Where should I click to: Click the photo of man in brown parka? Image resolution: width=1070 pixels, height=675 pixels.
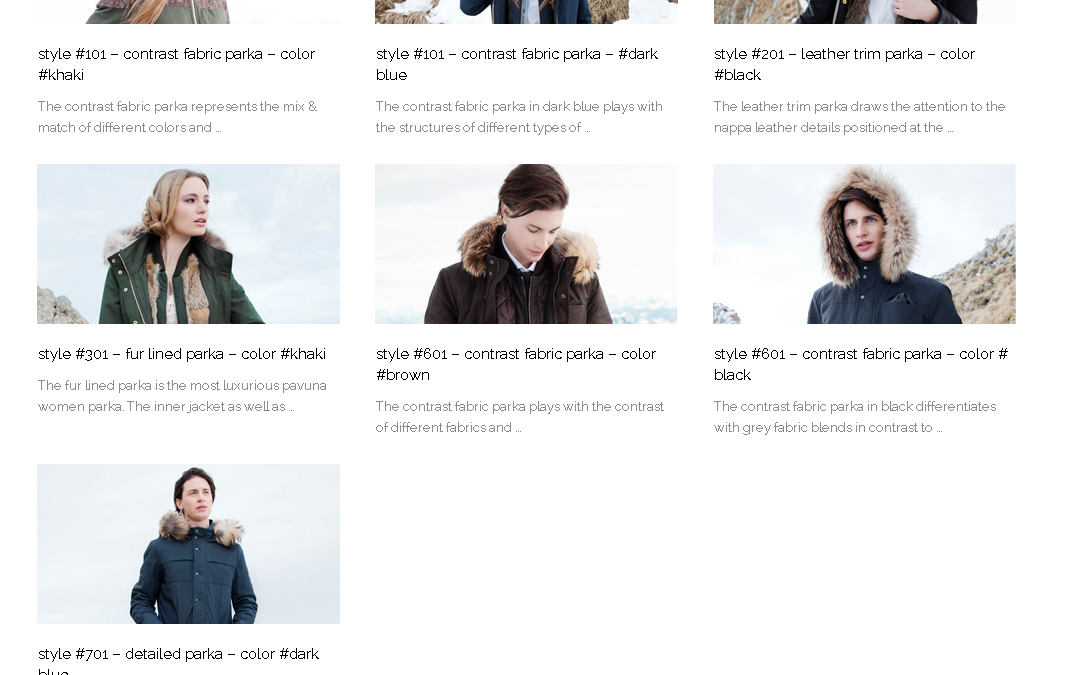(x=526, y=244)
